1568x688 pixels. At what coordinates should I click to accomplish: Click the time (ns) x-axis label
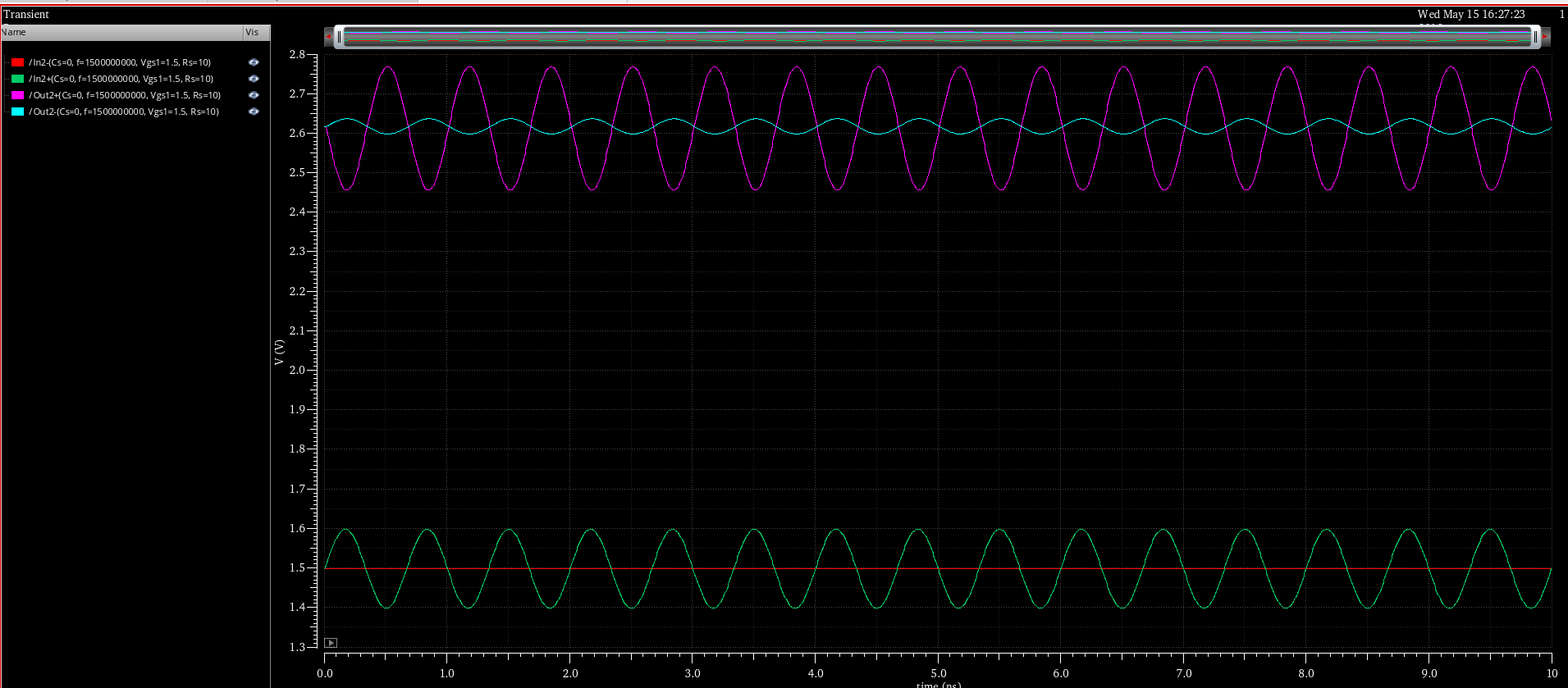tap(939, 684)
